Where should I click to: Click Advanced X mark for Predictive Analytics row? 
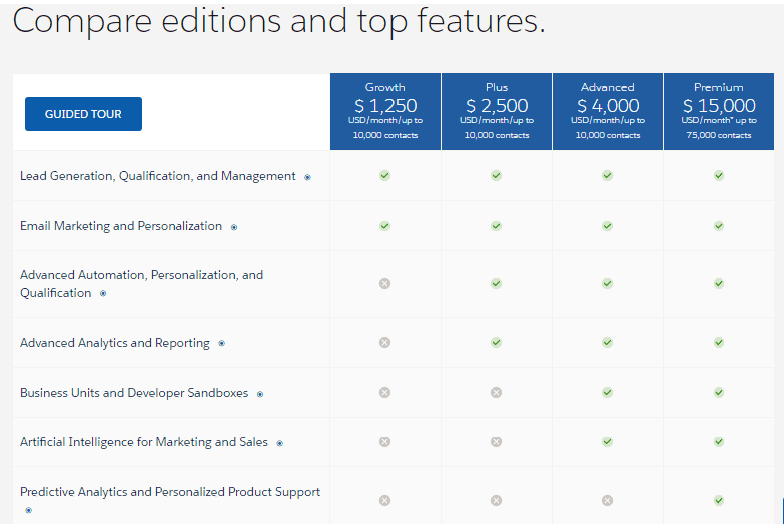tap(608, 500)
